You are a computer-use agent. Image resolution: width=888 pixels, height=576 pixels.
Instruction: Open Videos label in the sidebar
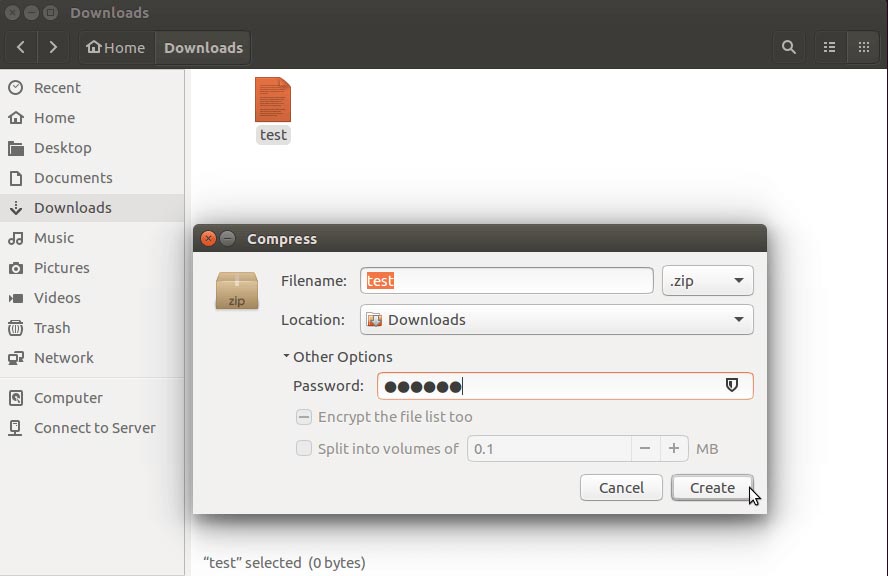[x=57, y=298]
